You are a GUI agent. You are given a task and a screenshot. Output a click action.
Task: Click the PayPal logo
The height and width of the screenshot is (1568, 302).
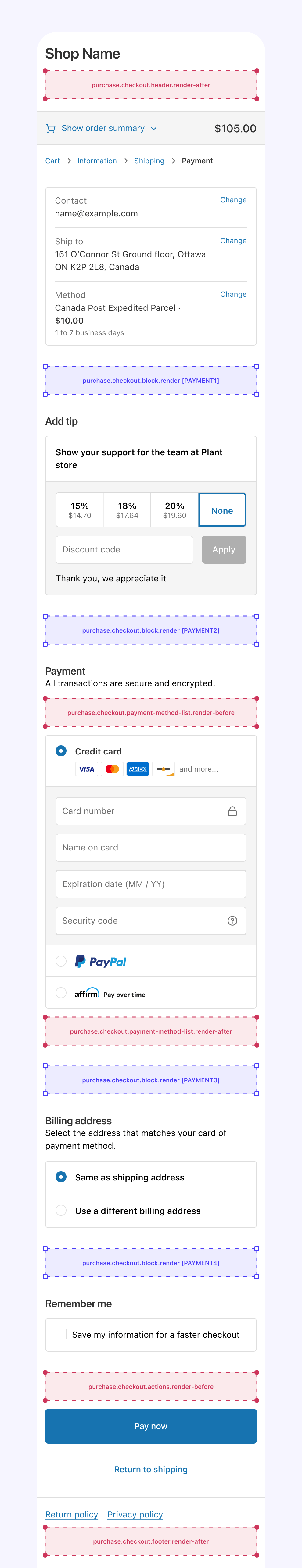click(x=100, y=961)
